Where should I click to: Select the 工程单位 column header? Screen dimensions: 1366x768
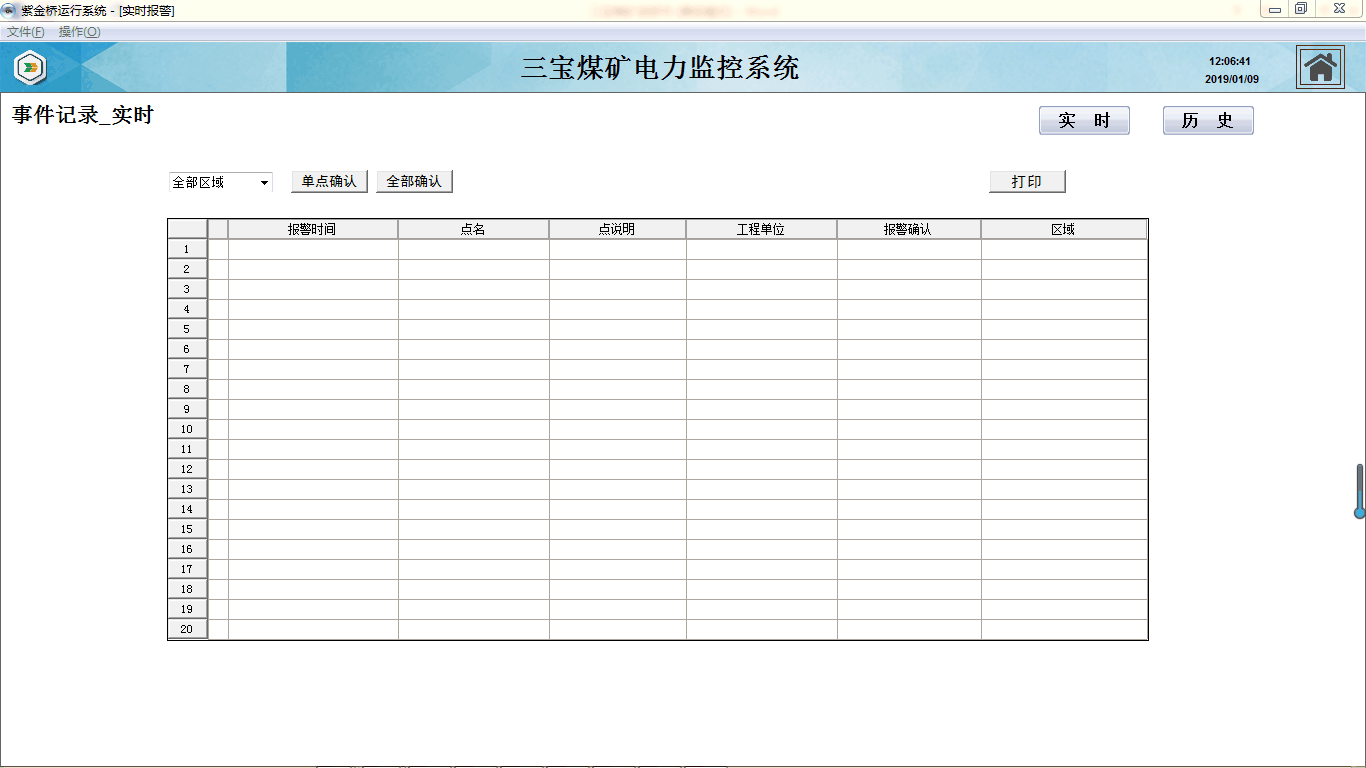pyautogui.click(x=761, y=230)
